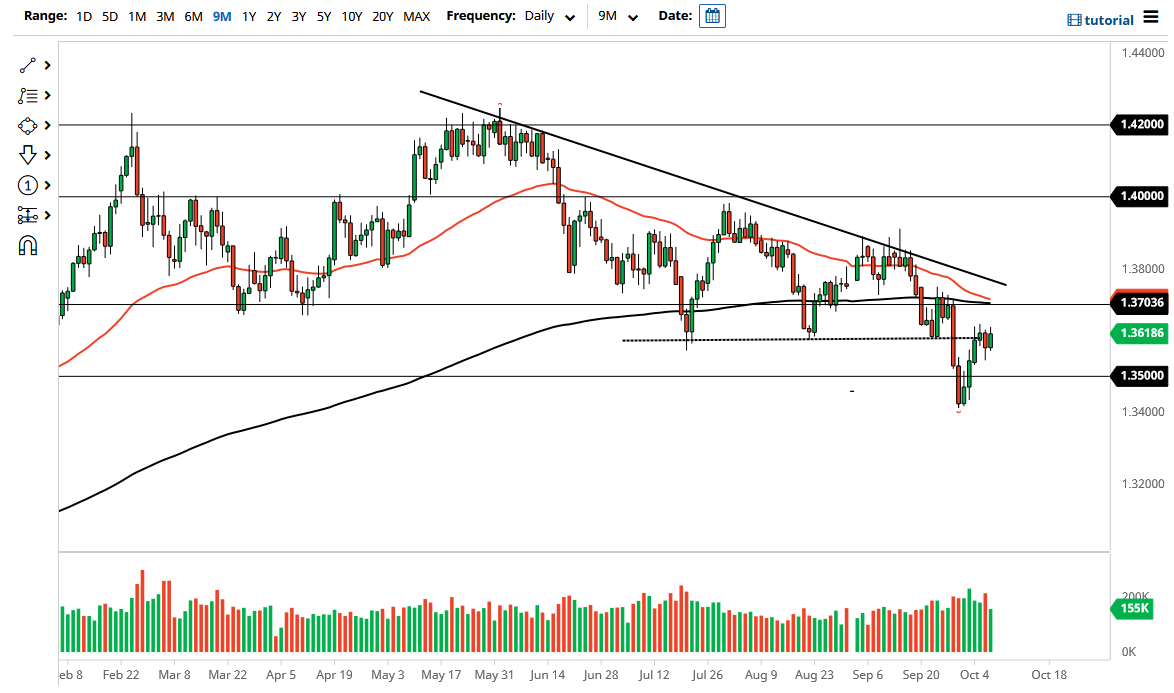Select the measurement tool
This screenshot has height=693, width=1174.
[x=28, y=215]
